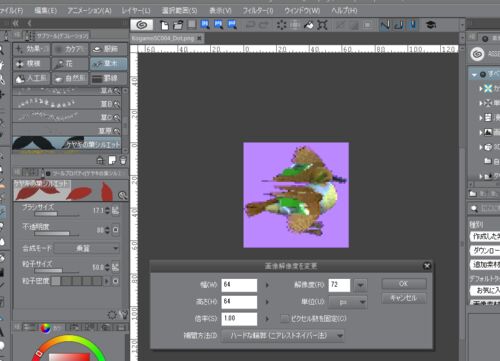Select the ケヤキの葉シルエット brush
Viewport: 500px width, 361px height.
pos(67,143)
